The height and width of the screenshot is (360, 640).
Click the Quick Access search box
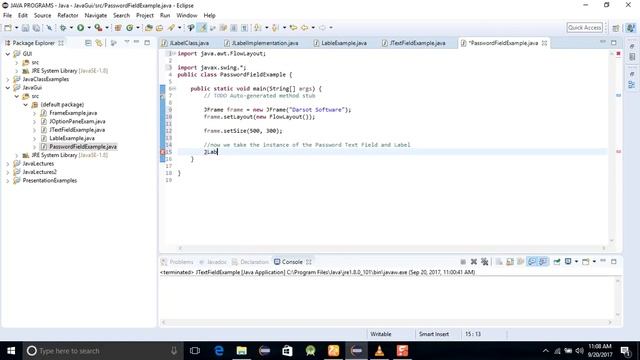click(584, 28)
